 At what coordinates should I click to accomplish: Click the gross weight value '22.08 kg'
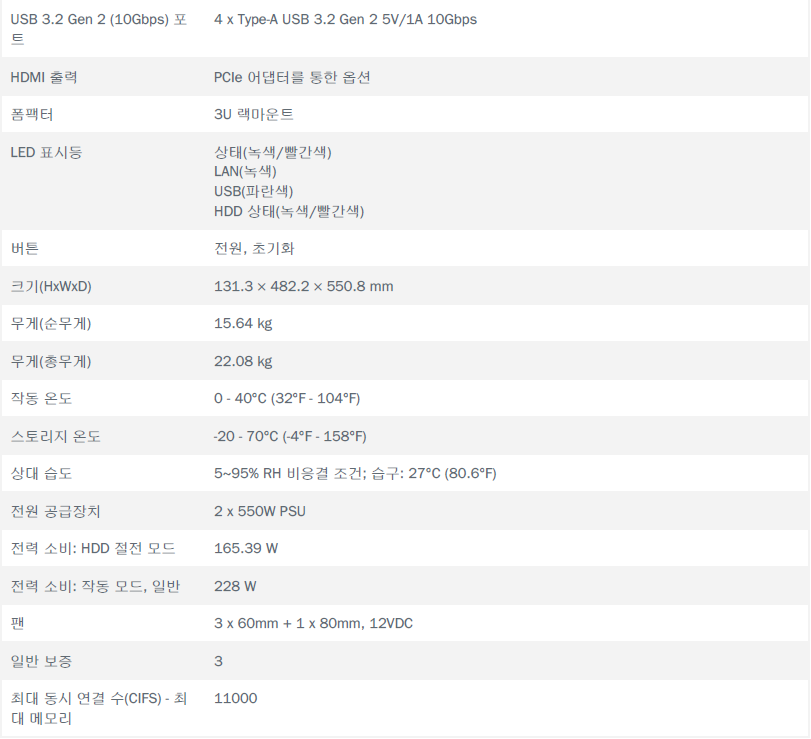point(243,361)
